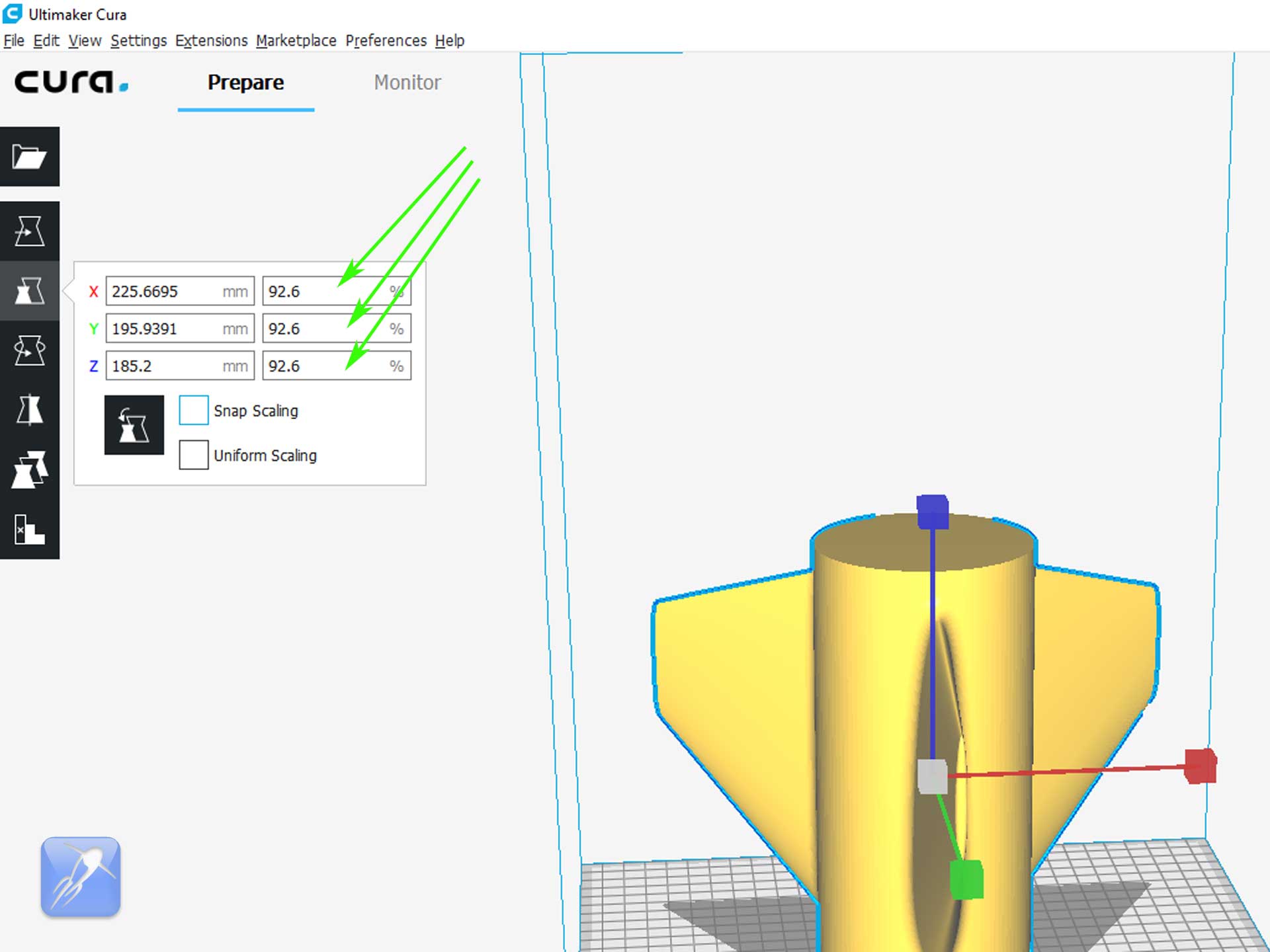Enable the Snap Scaling checkbox

[194, 411]
